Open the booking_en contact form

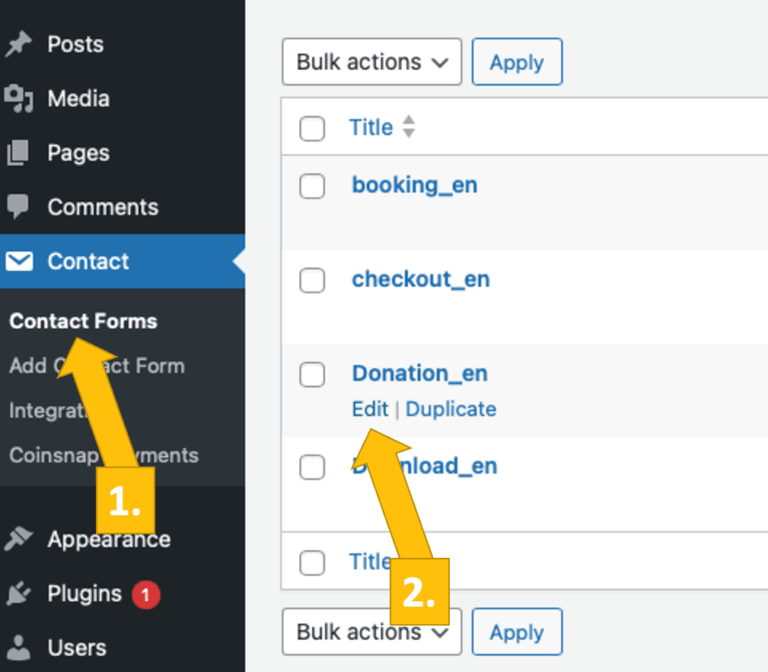(414, 186)
